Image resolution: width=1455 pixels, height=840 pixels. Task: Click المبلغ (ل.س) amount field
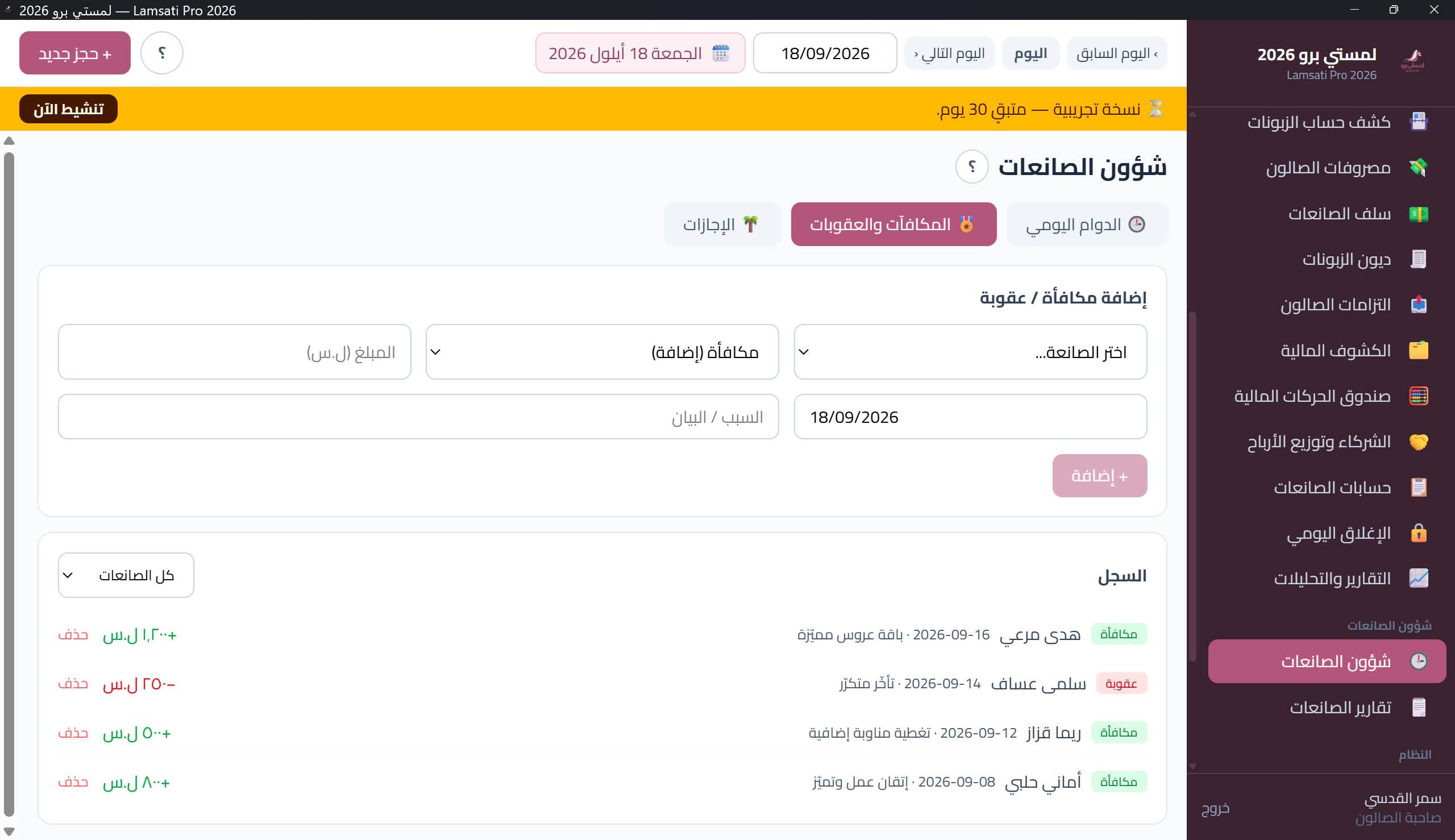[x=234, y=352]
